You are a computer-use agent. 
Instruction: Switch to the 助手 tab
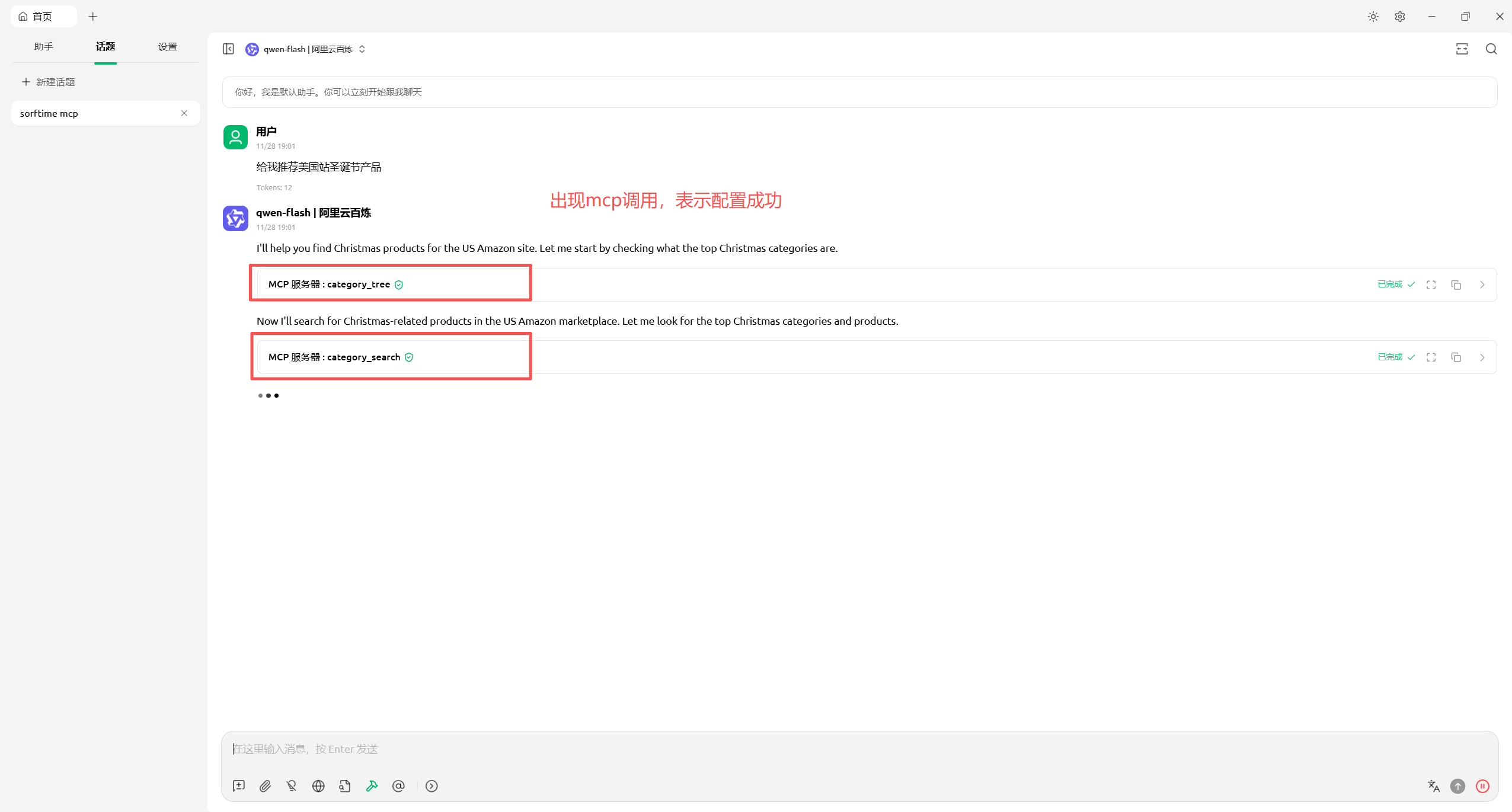pos(43,47)
